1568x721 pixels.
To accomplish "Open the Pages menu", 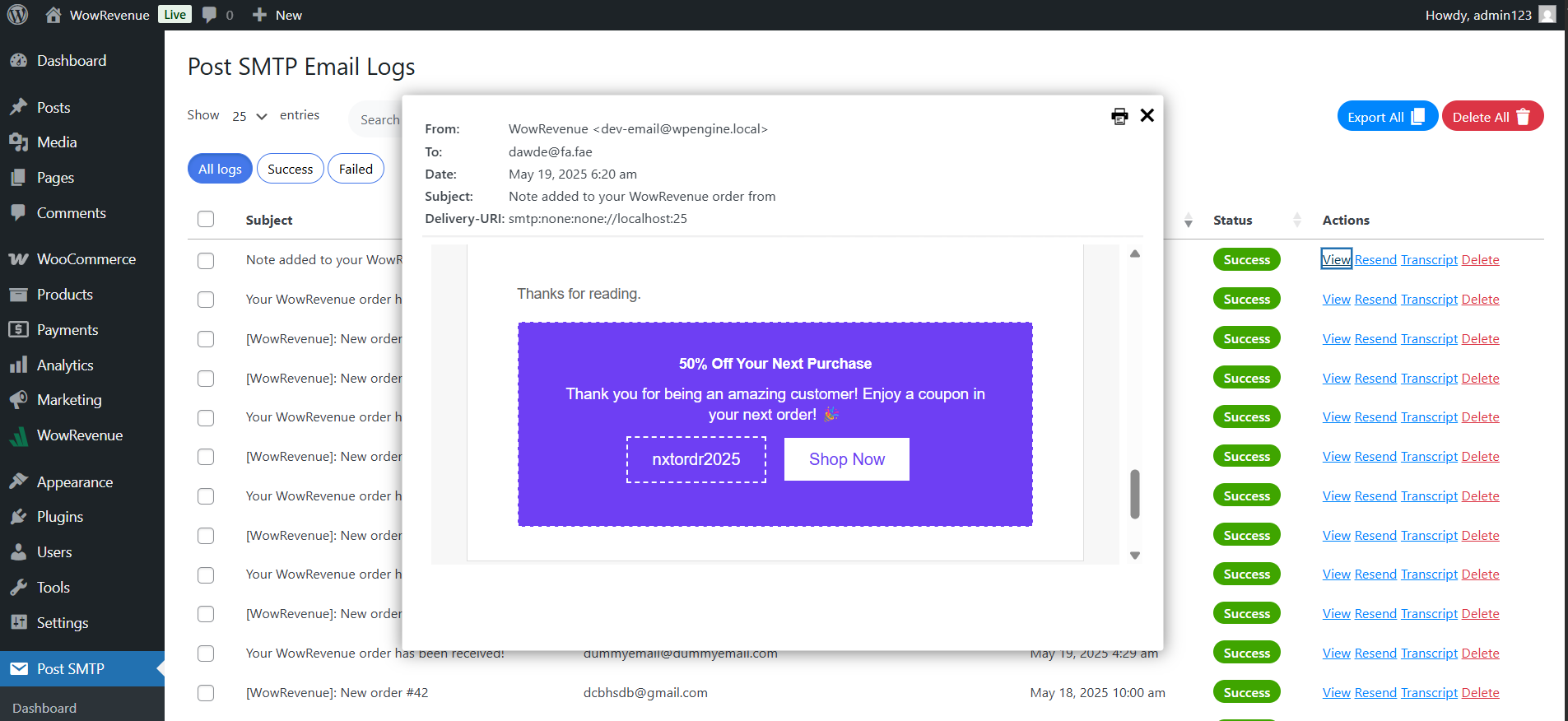I will pos(82,178).
